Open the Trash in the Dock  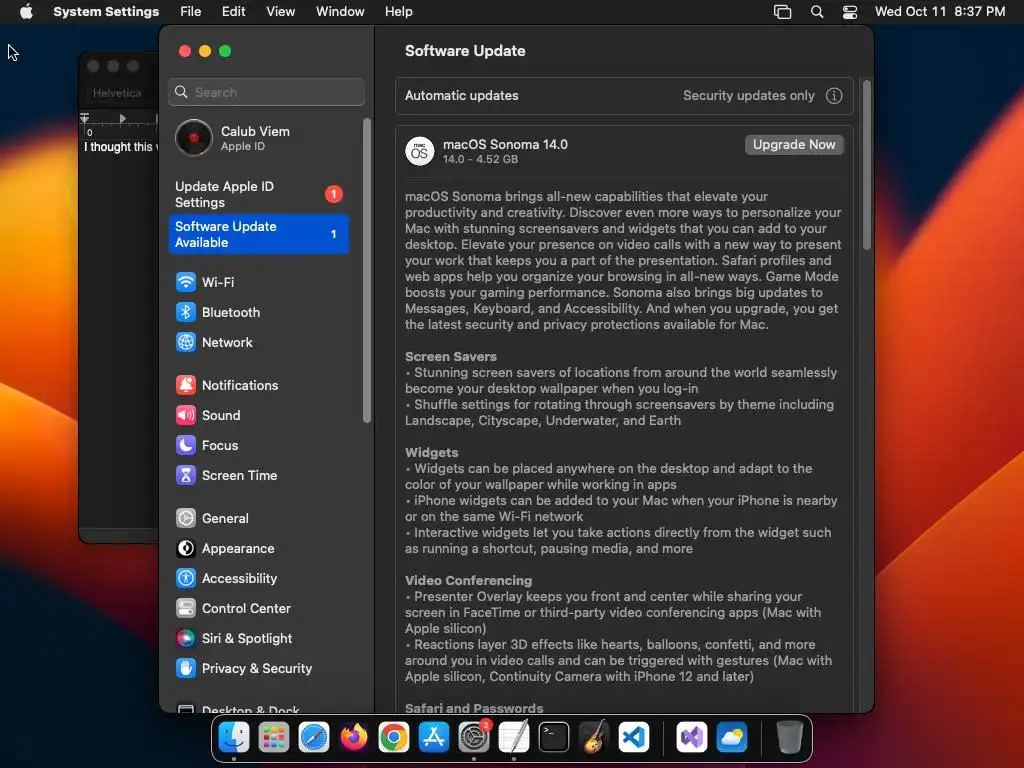pos(790,738)
